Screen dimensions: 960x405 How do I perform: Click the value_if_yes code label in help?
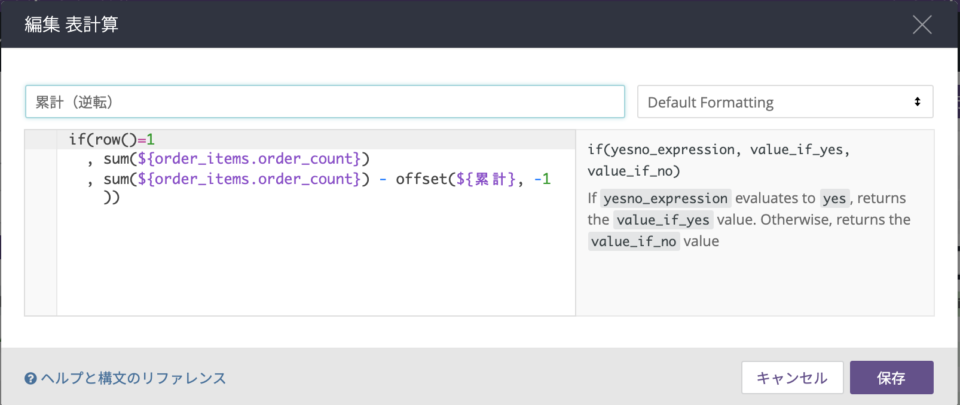pos(663,220)
